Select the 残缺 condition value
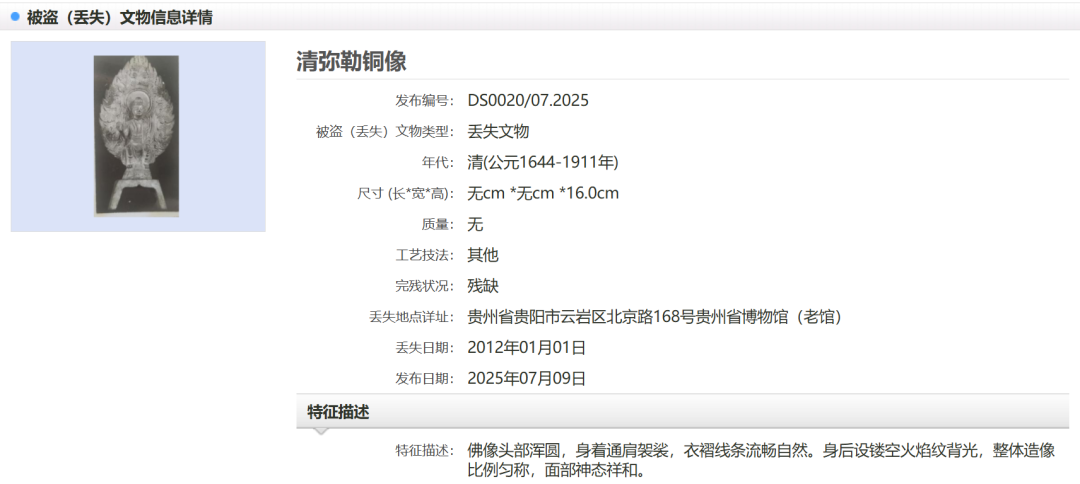 pyautogui.click(x=482, y=286)
